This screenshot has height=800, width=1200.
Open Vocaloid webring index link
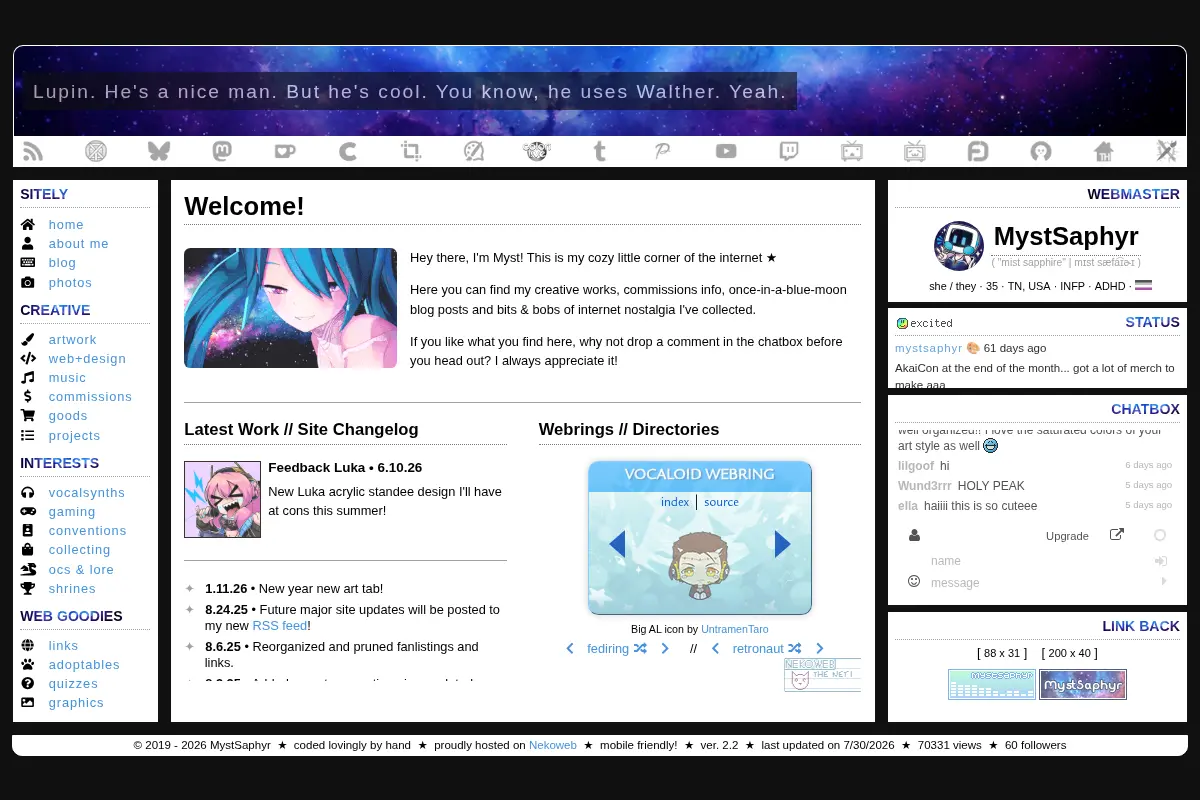click(675, 502)
